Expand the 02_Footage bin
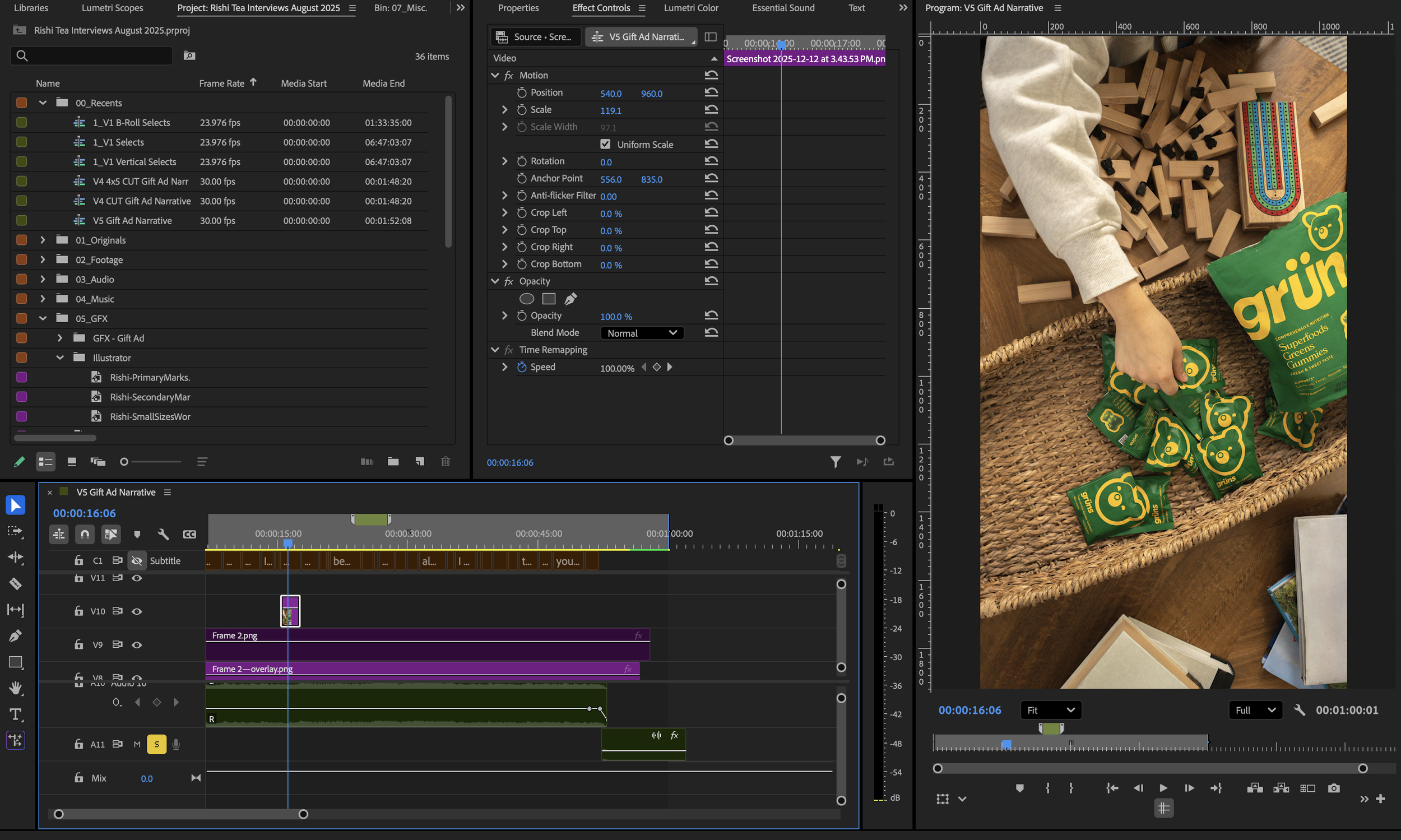Viewport: 1401px width, 840px height. [43, 260]
